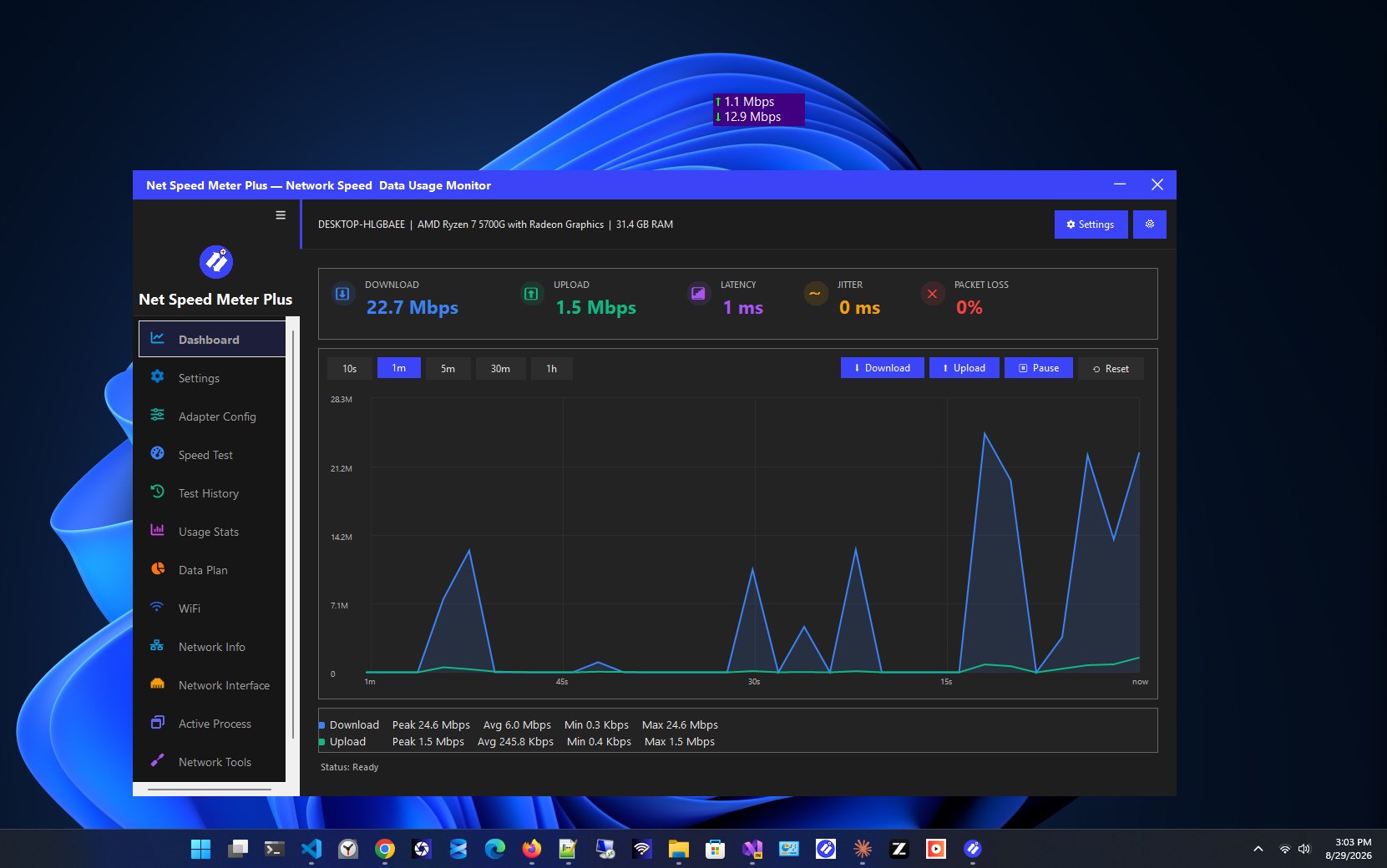Open the Windows Start menu
The height and width of the screenshot is (868, 1387).
pos(201,849)
